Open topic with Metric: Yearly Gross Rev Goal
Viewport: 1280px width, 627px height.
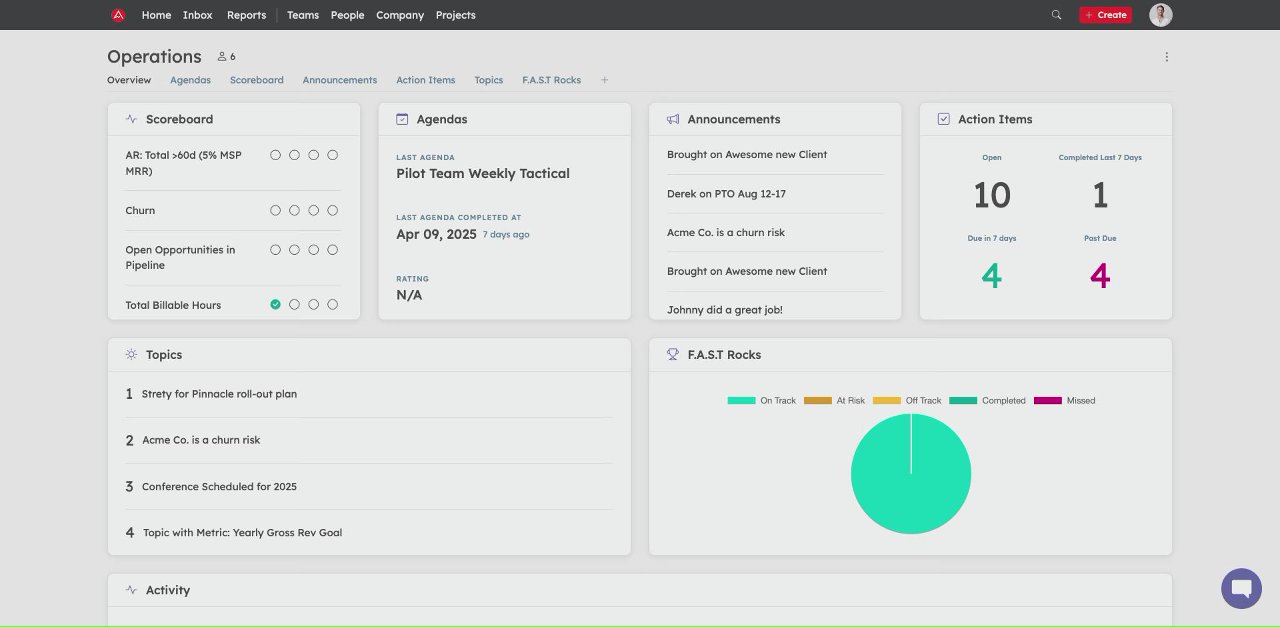242,533
